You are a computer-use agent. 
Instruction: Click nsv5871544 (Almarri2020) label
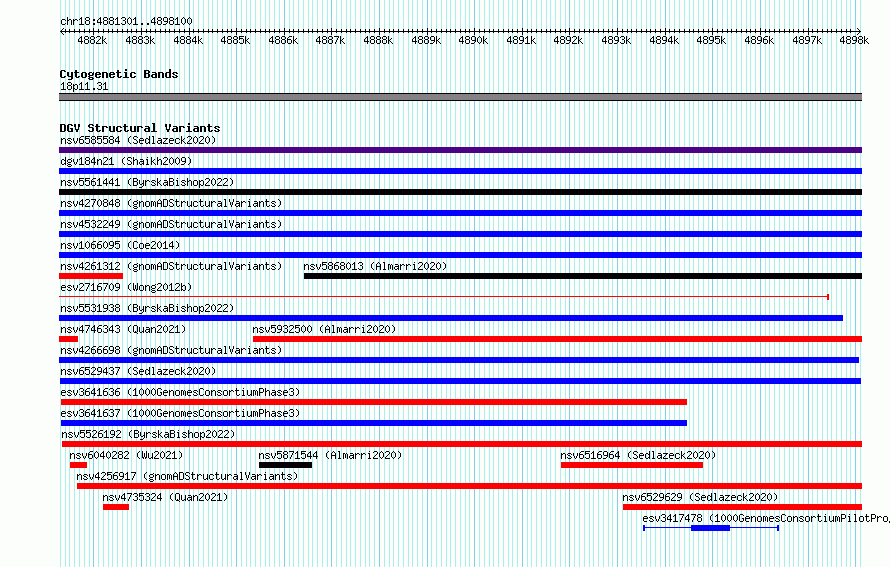click(330, 455)
